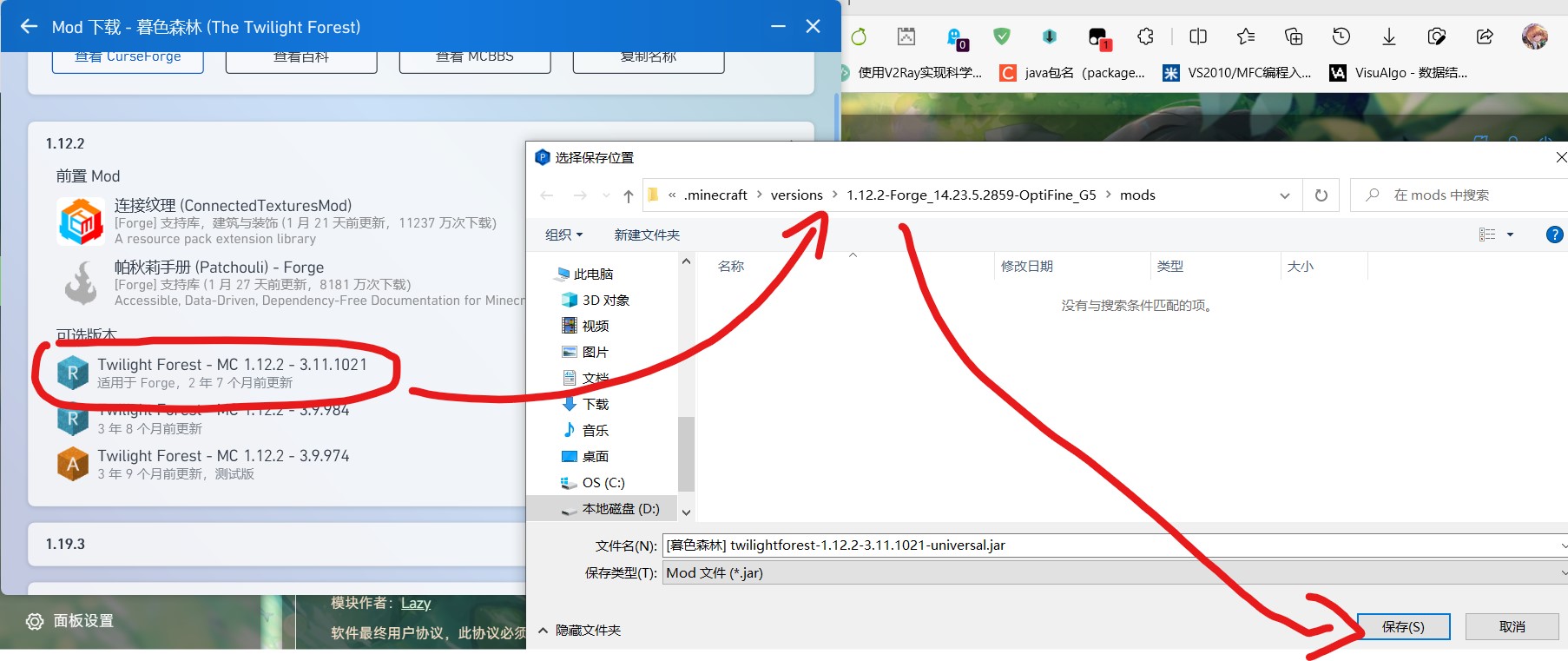Go back using arrow in Mod download window
The image size is (1568, 661).
tap(29, 27)
